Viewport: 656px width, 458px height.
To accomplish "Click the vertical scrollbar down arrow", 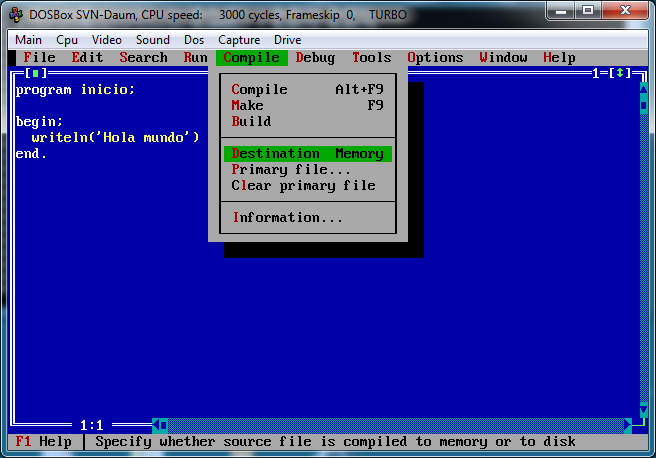I will 643,409.
